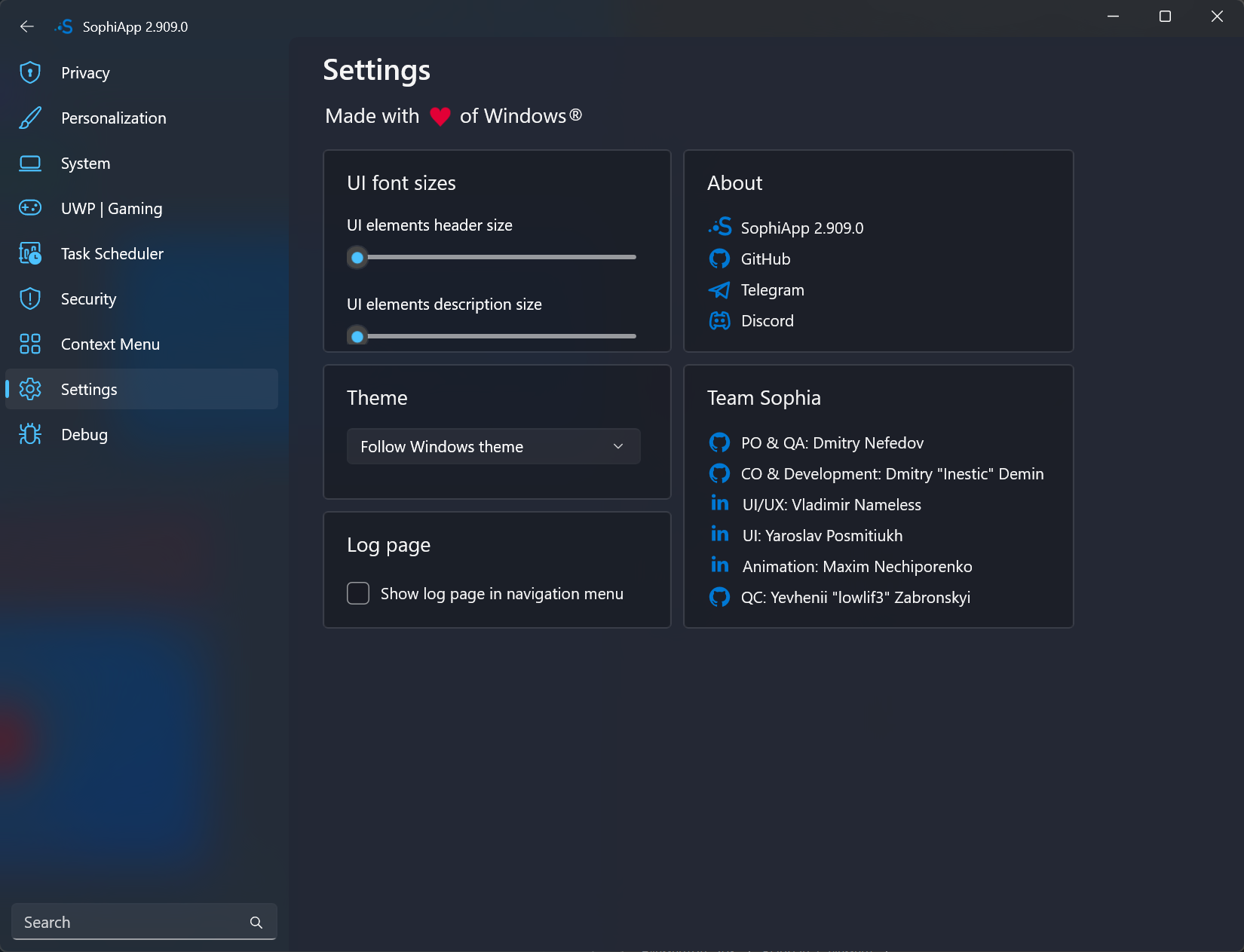Switch to UWP | Gaming page

142,208
